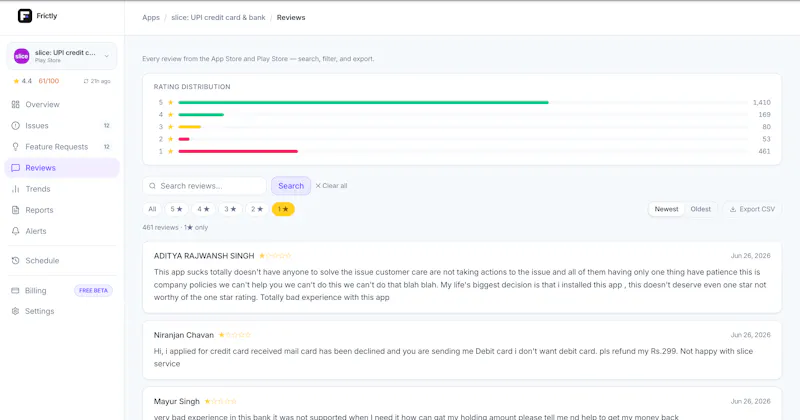The height and width of the screenshot is (420, 800).
Task: Click the Schedule clock icon
Action: [15, 261]
